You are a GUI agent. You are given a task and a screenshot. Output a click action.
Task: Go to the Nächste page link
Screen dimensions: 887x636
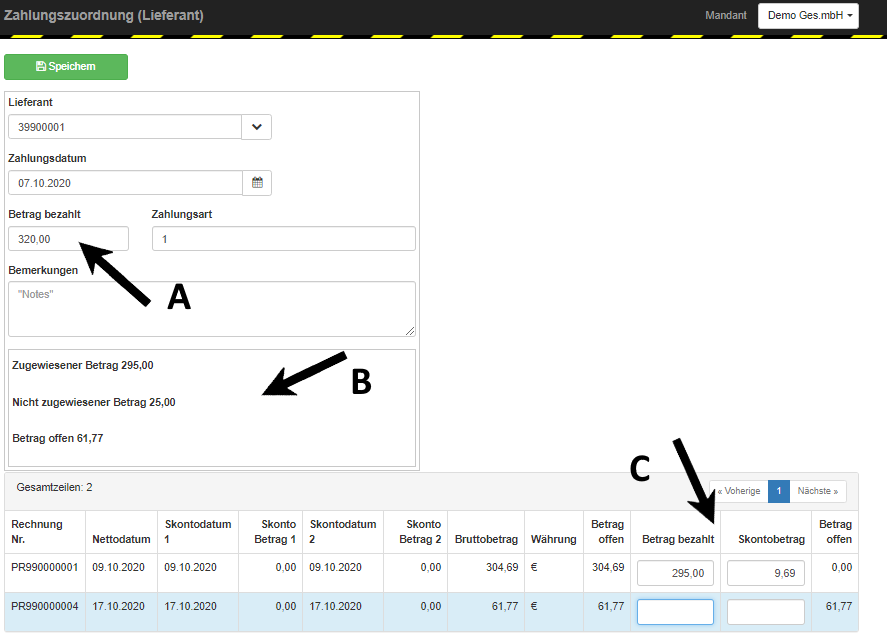point(818,491)
